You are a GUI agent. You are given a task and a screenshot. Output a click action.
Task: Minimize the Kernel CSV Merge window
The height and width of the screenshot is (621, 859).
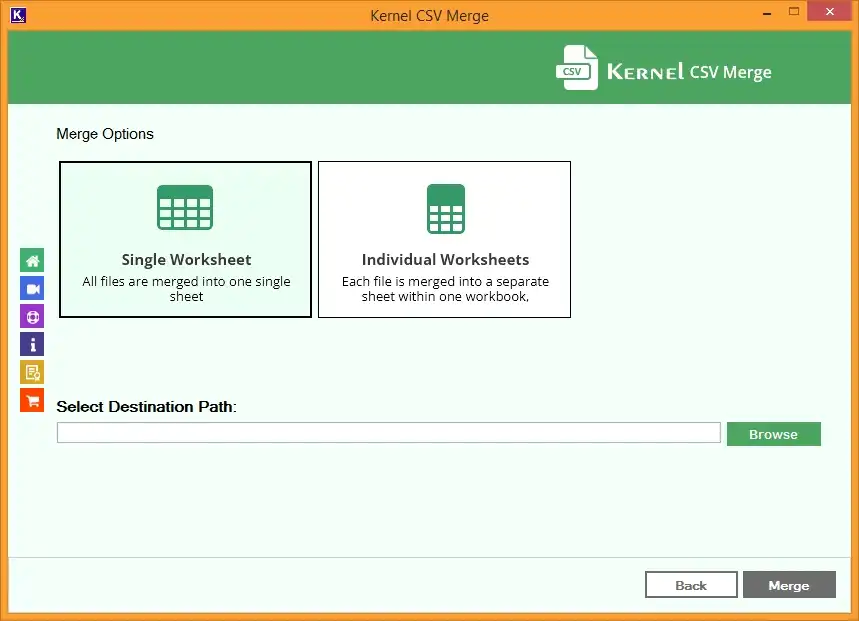pos(767,13)
